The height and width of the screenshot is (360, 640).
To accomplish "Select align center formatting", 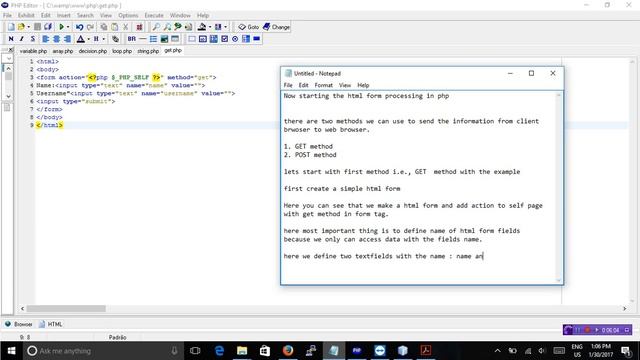I will (x=56, y=39).
